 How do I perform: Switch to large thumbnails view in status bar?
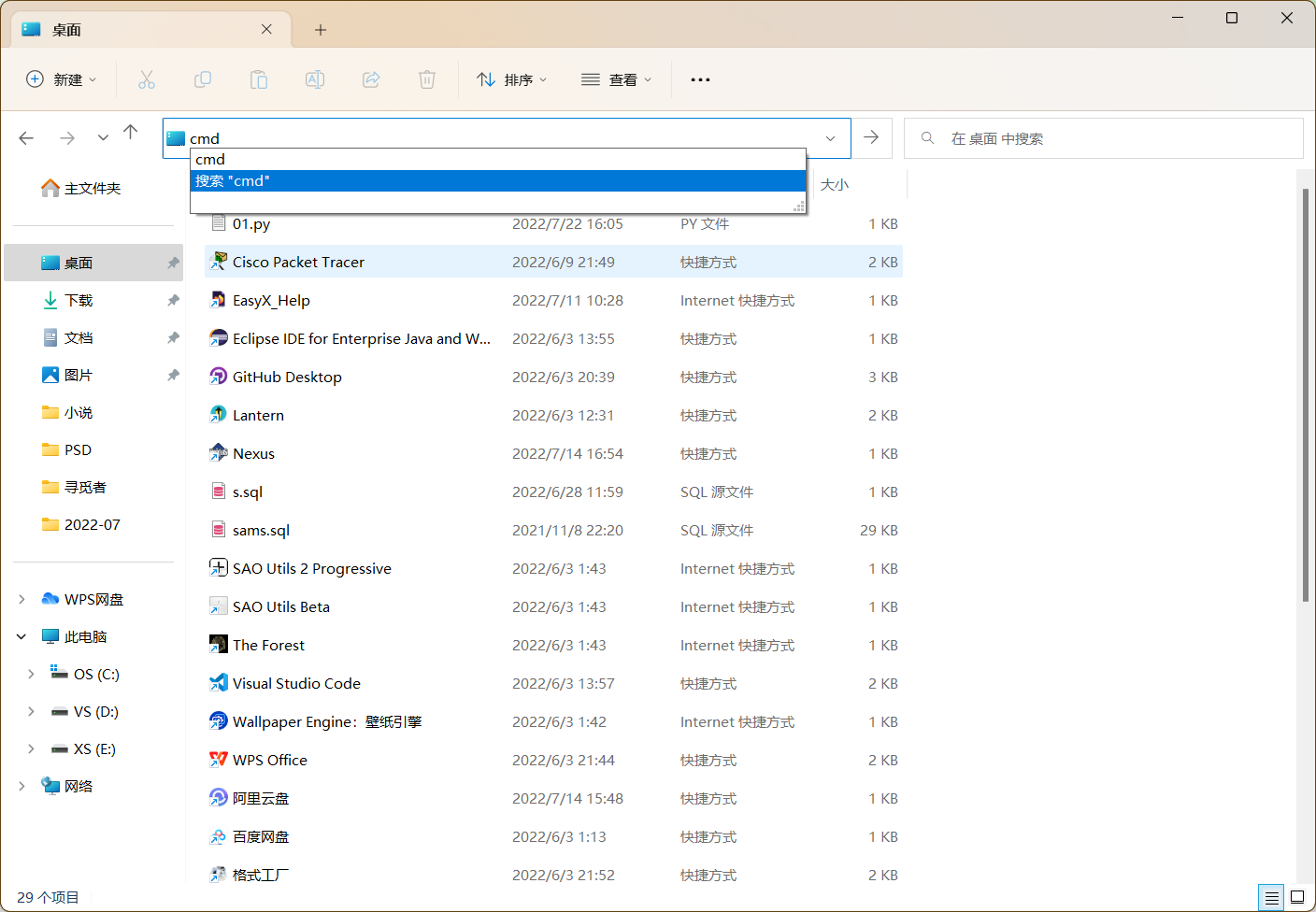(x=1297, y=898)
